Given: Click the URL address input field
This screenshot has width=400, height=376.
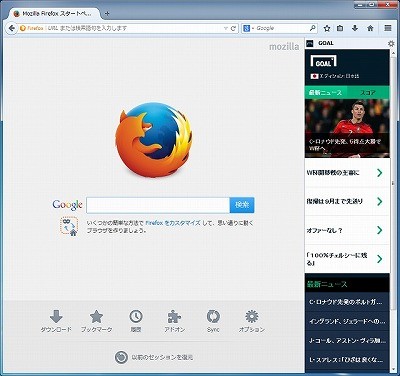Looking at the screenshot, I should click(133, 28).
